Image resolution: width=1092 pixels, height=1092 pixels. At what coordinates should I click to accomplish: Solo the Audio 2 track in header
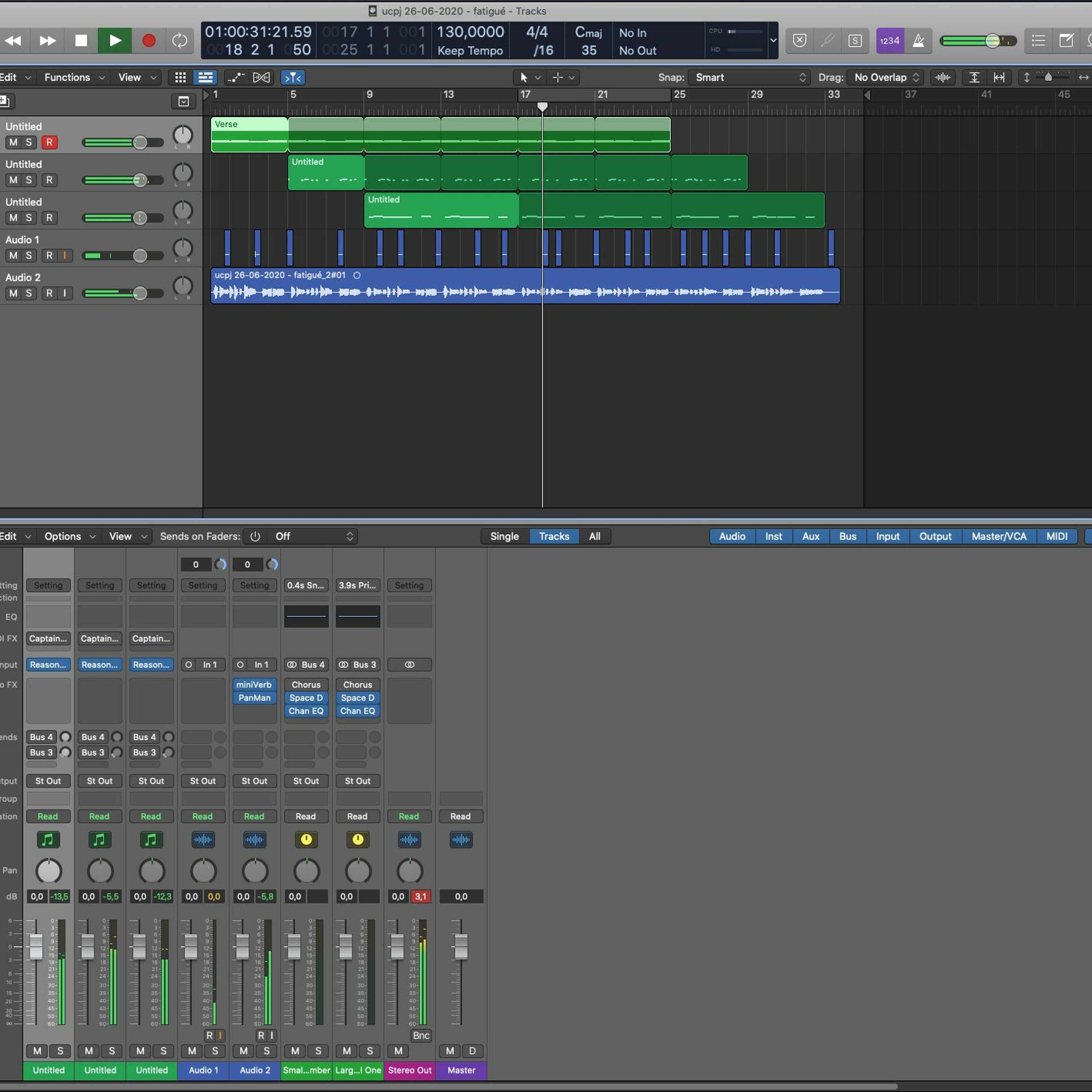[x=29, y=293]
